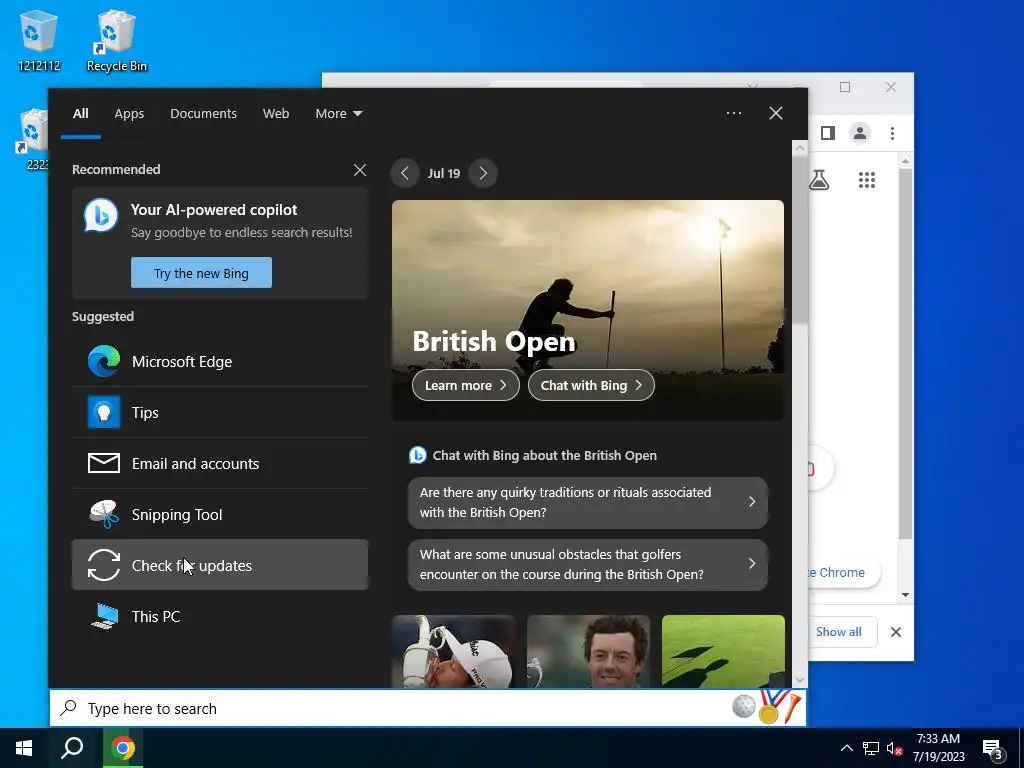Show hidden system tray icons
Screen dimensions: 1024x768
click(x=846, y=748)
